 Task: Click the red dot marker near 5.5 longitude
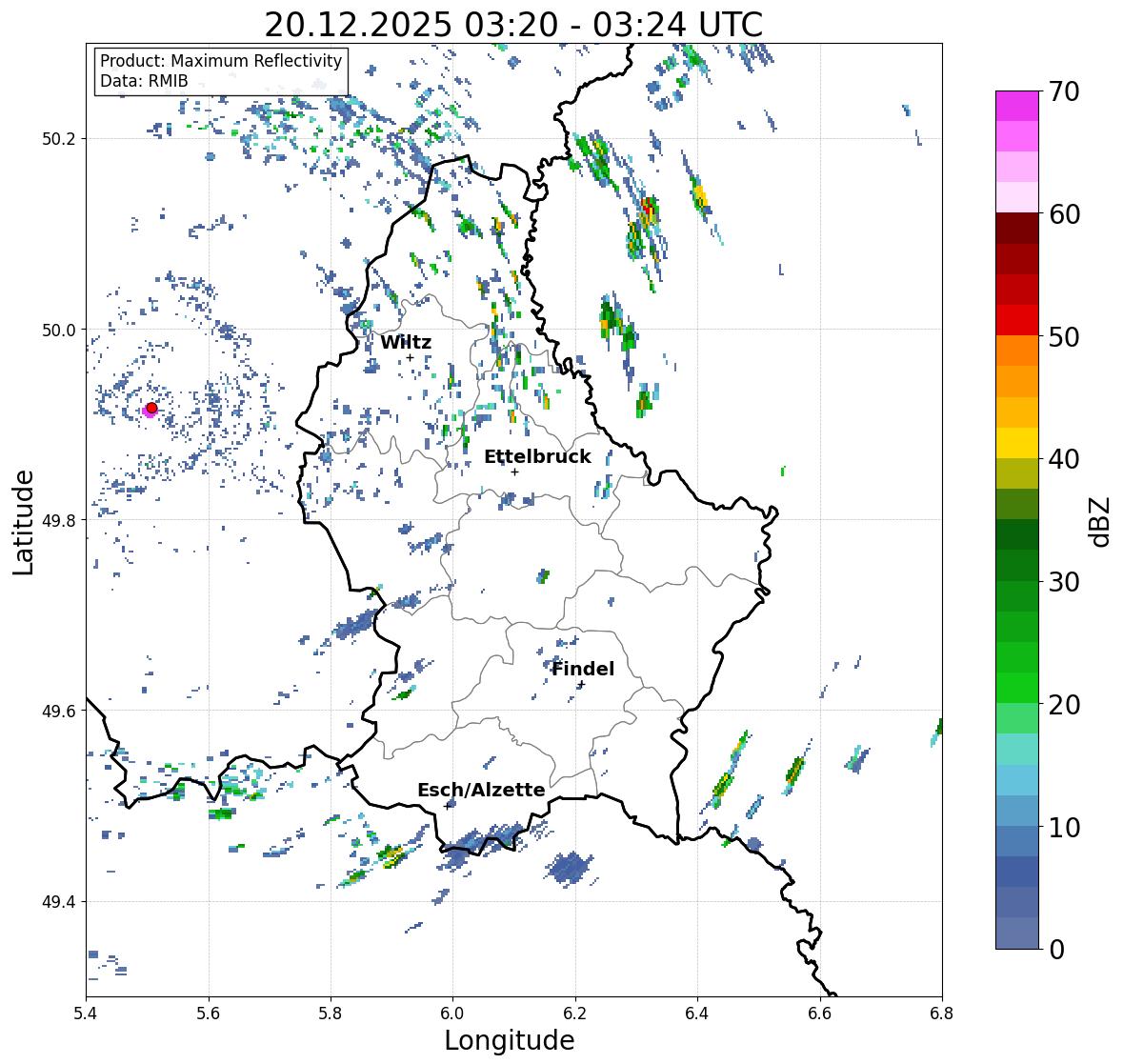pos(151,408)
